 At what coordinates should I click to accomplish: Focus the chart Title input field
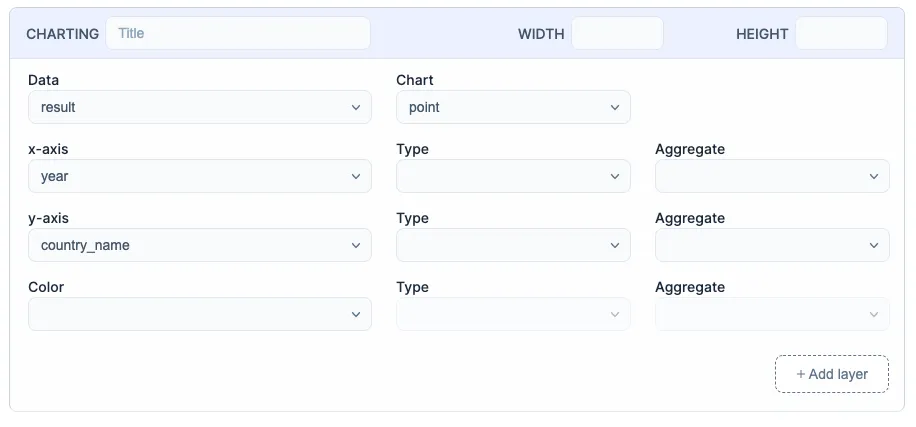click(238, 33)
